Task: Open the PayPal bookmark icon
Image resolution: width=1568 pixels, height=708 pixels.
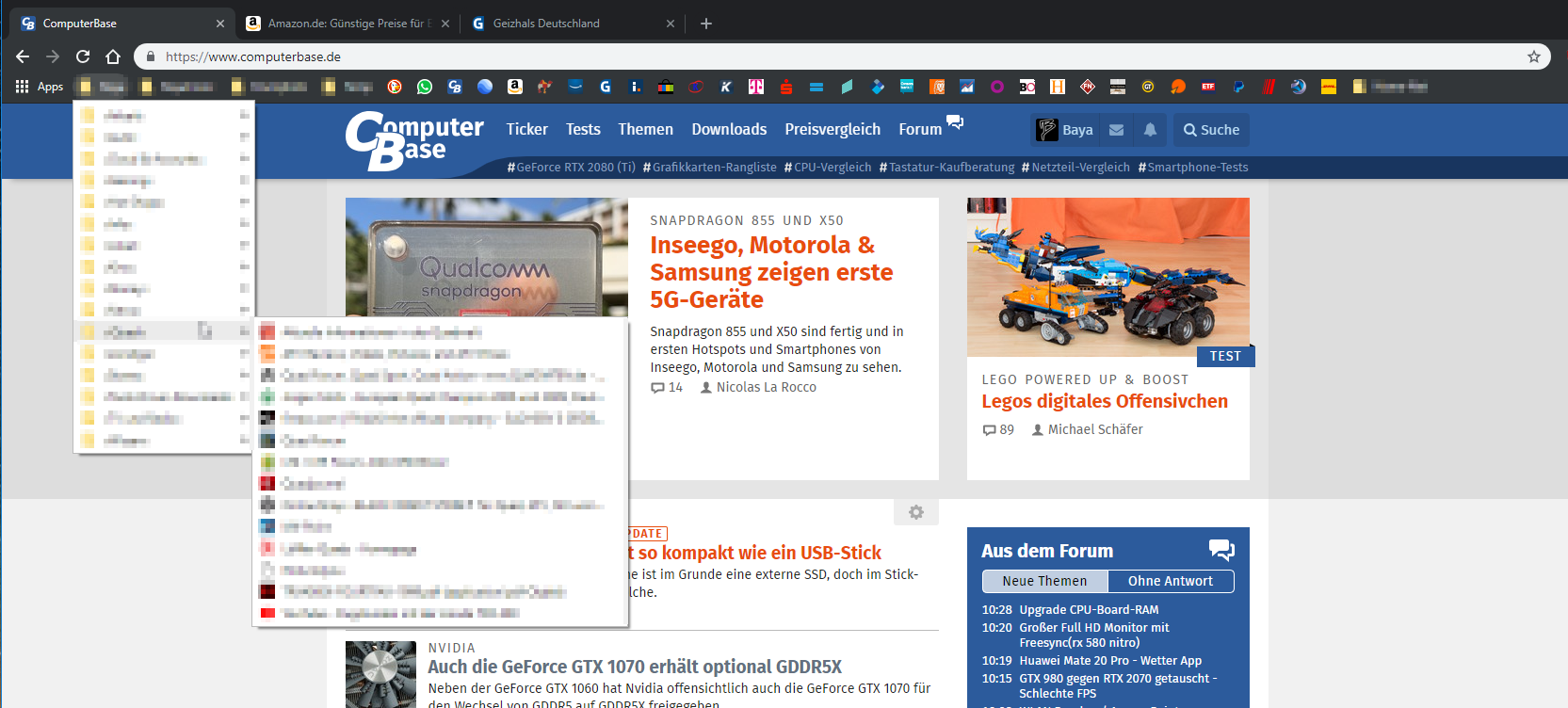Action: [x=1238, y=87]
